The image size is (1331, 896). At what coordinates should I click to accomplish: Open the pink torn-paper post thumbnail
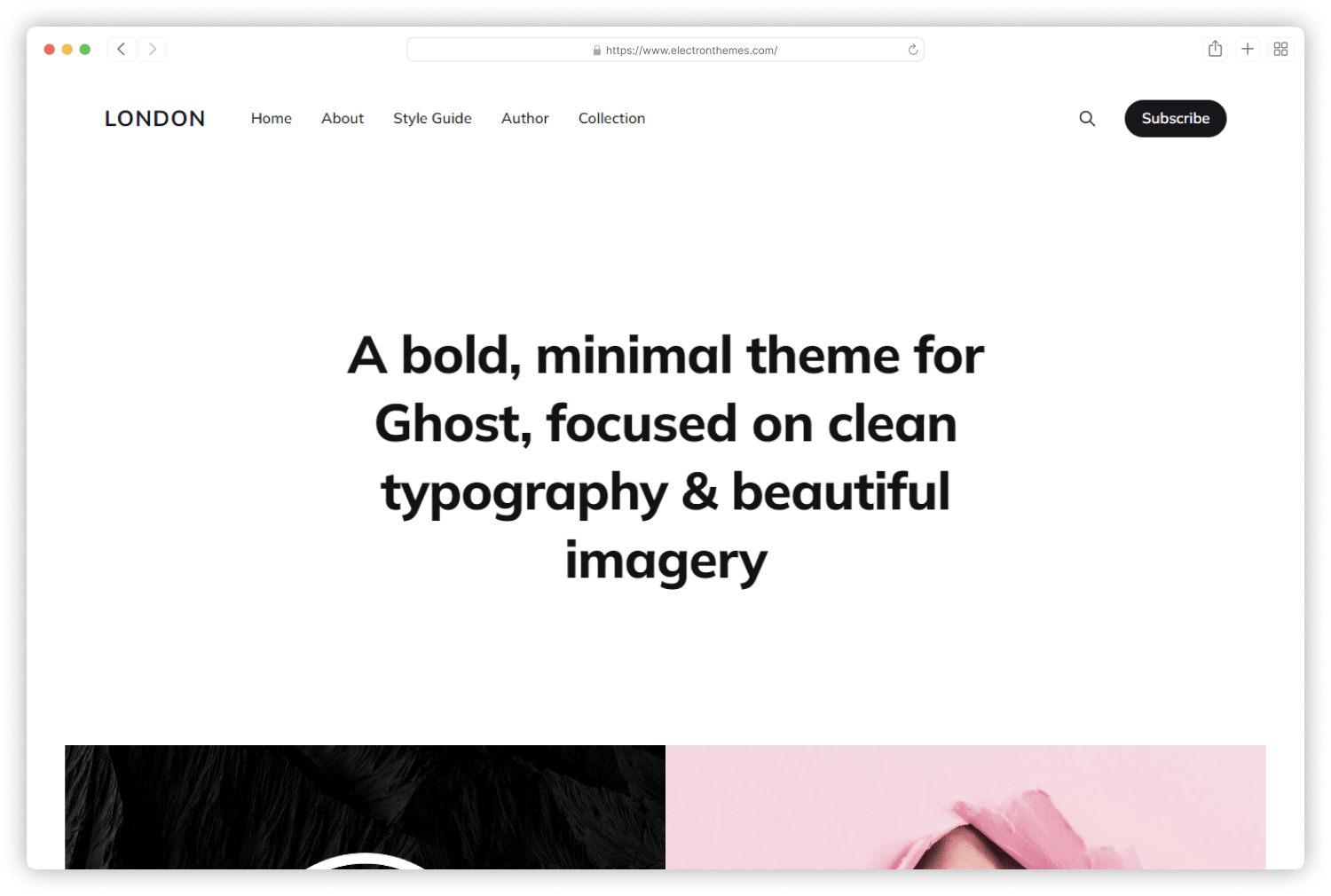(965, 807)
